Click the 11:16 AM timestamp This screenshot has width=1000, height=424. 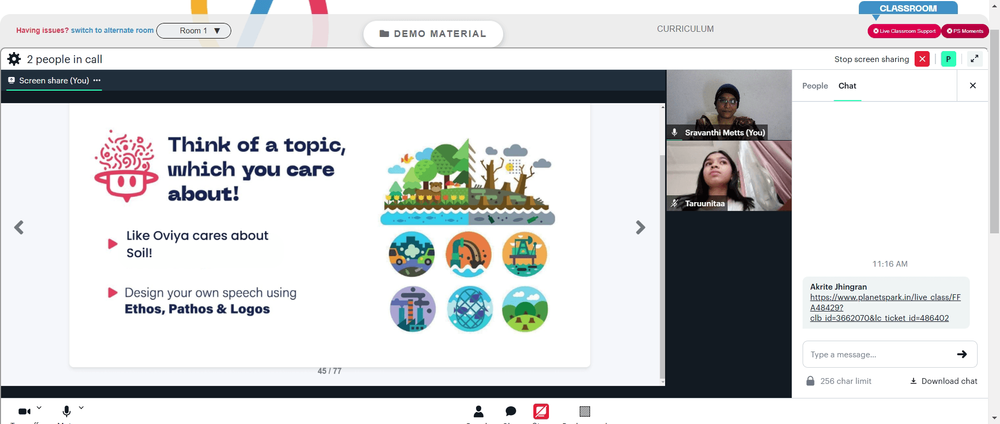[890, 263]
